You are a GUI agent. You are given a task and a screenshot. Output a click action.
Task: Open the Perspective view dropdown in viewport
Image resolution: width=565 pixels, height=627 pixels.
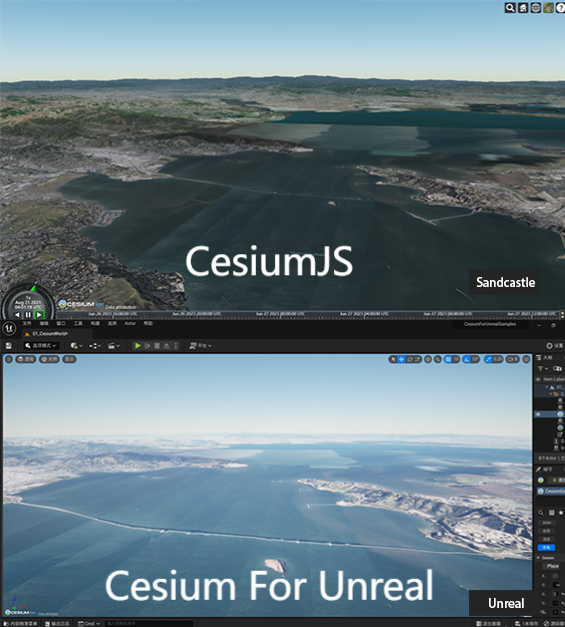click(x=26, y=359)
